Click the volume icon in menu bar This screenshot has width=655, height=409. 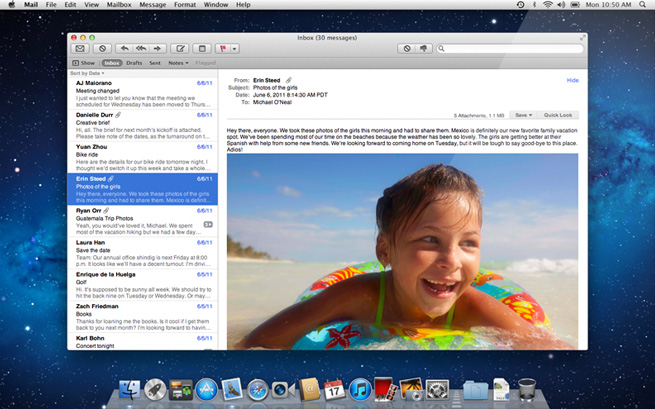561,5
